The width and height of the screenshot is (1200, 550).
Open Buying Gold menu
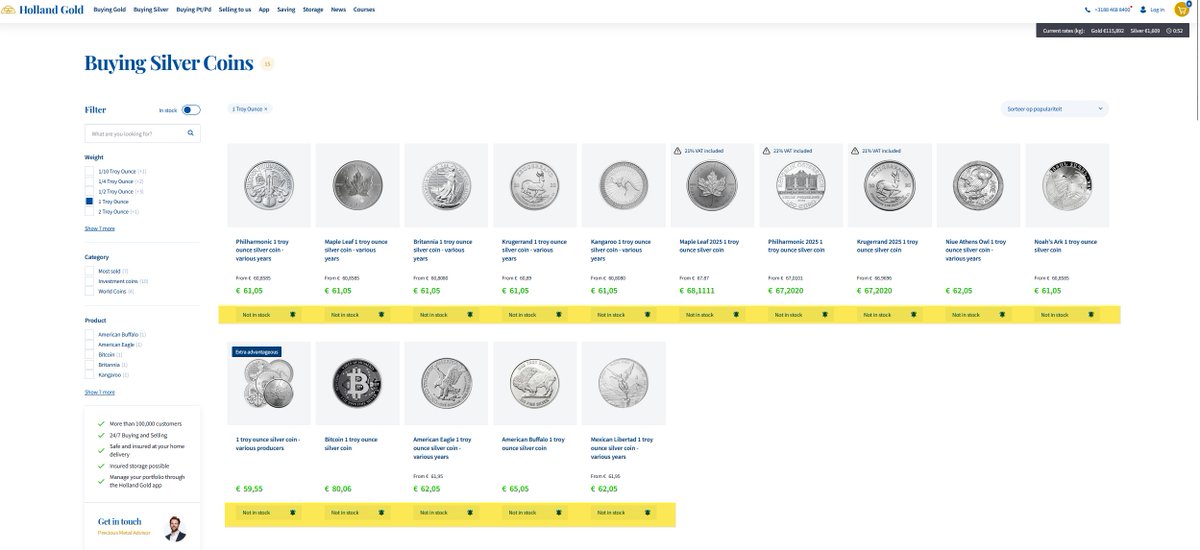(x=110, y=9)
